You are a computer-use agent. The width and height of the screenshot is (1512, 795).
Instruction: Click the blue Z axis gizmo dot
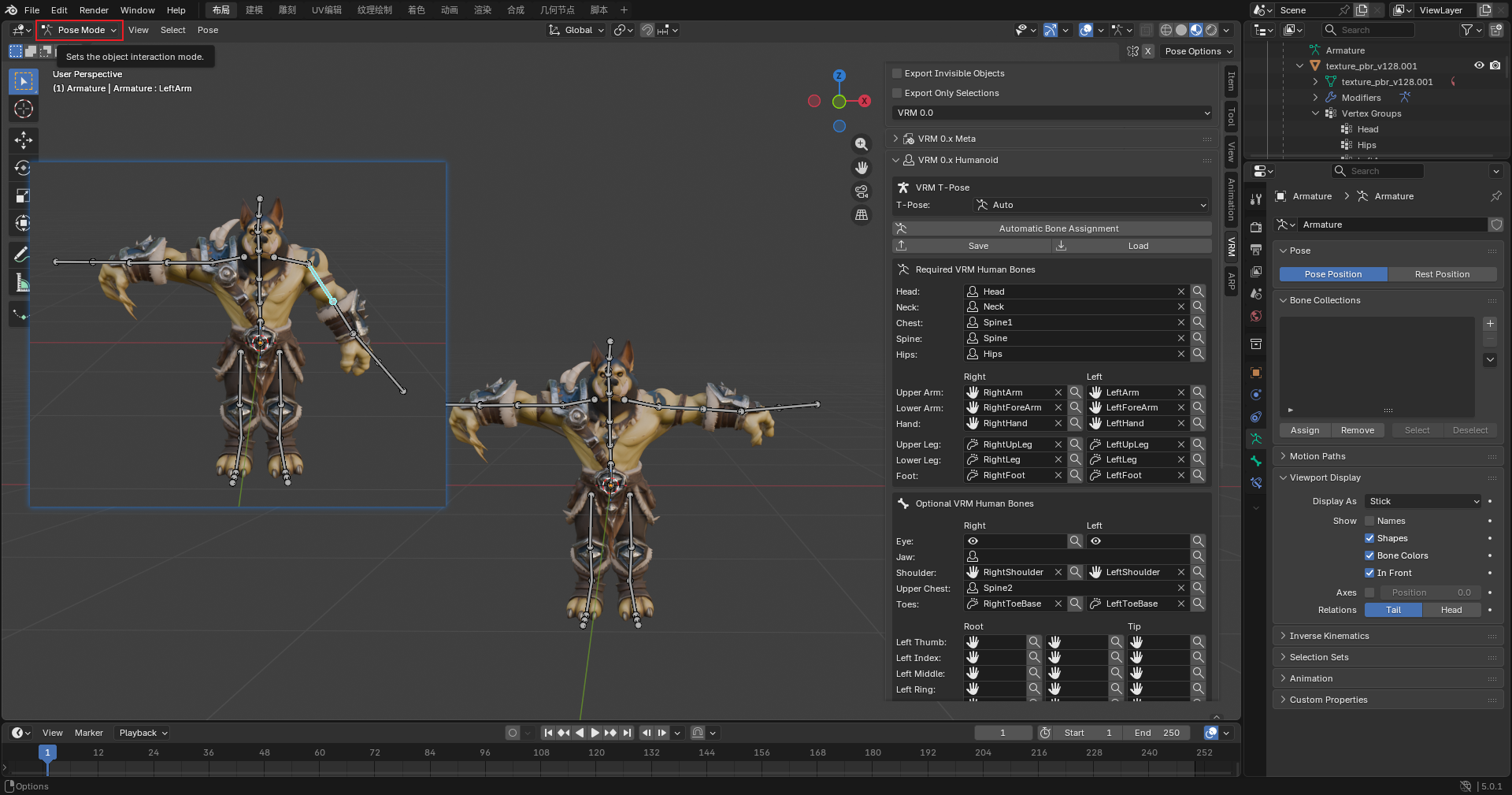(839, 76)
